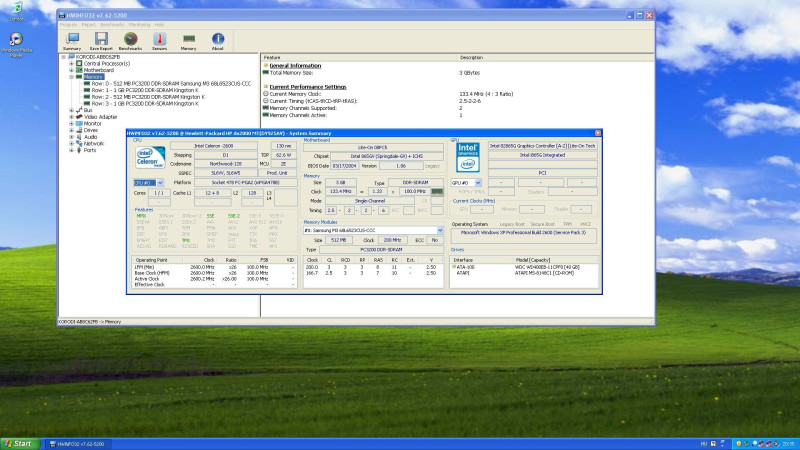The height and width of the screenshot is (450, 800).
Task: Open the Help menu
Action: (x=159, y=24)
